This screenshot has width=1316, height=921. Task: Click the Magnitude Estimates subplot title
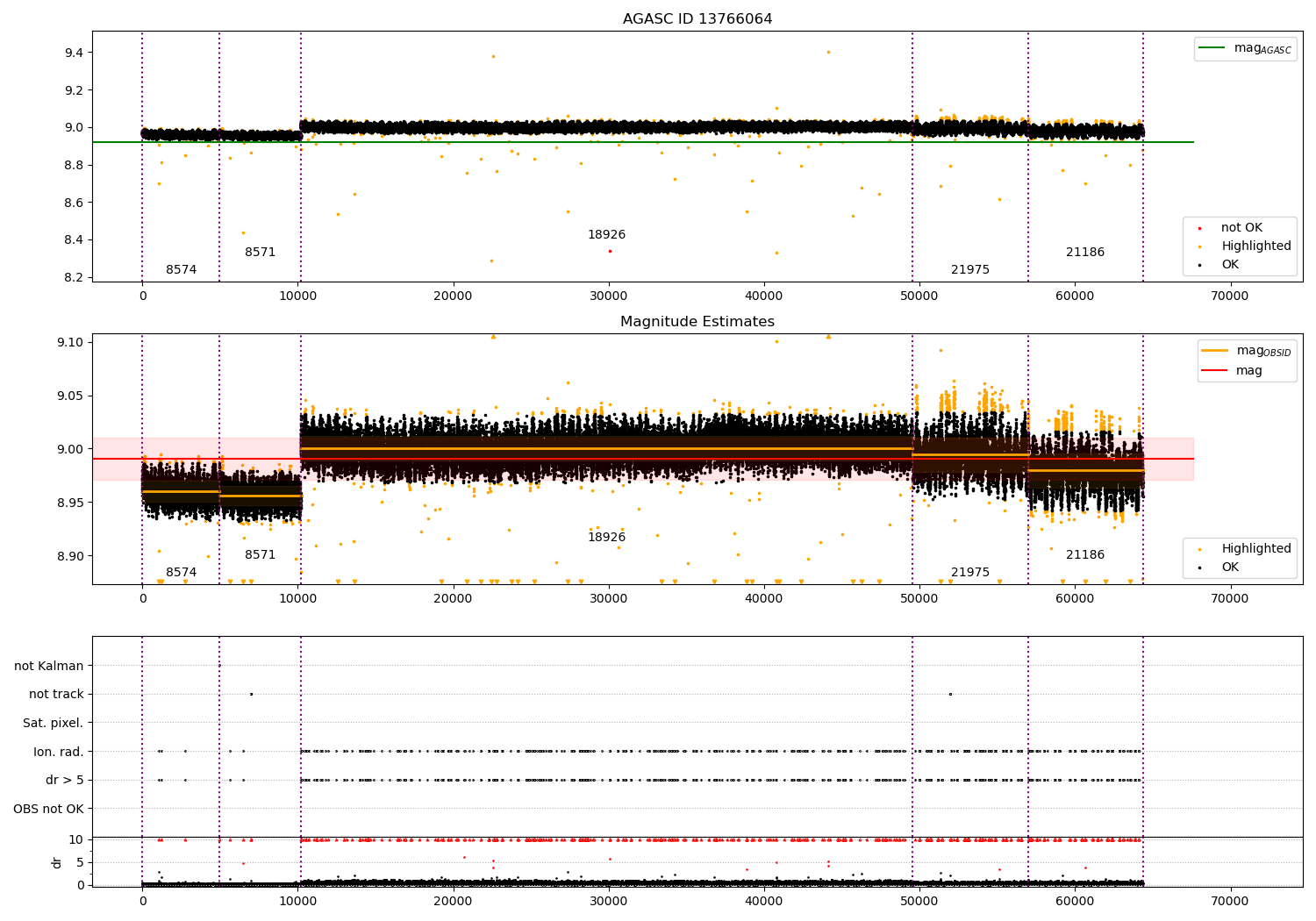tap(697, 322)
